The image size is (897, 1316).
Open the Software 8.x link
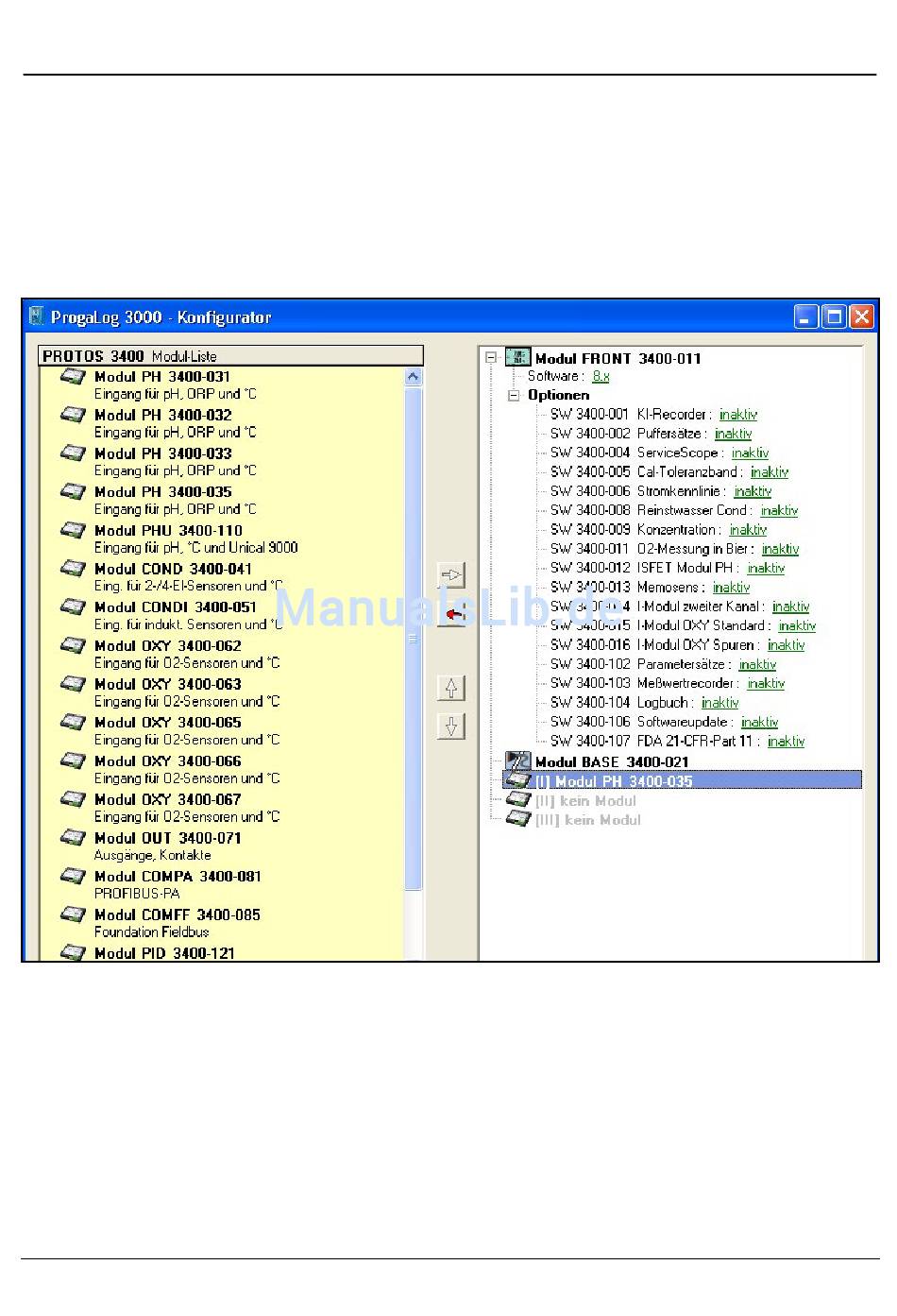[601, 376]
